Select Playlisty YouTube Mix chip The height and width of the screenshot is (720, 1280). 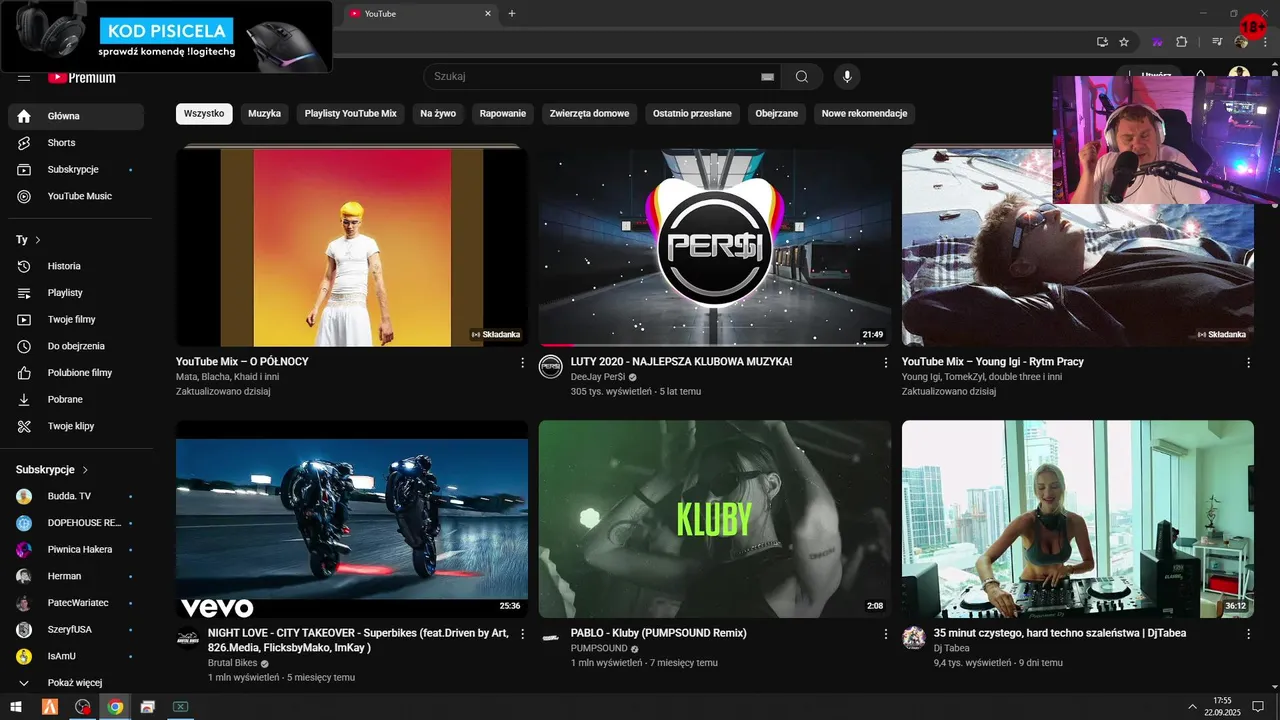(x=351, y=114)
